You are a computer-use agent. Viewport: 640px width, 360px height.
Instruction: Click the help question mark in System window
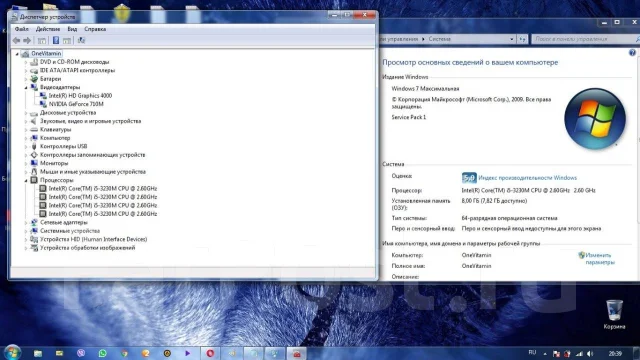tap(632, 53)
